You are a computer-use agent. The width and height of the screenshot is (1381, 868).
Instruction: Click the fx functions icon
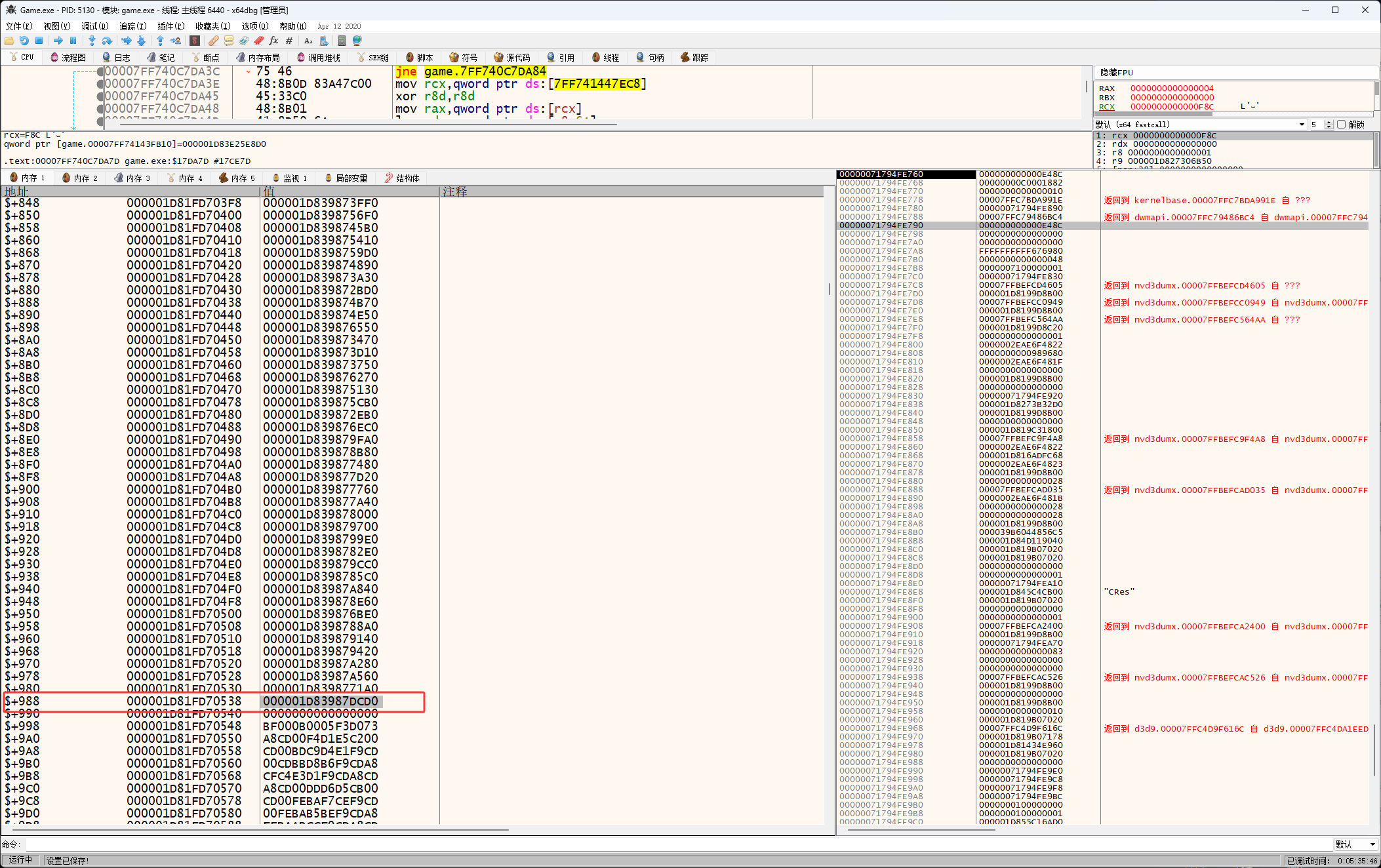pyautogui.click(x=274, y=41)
